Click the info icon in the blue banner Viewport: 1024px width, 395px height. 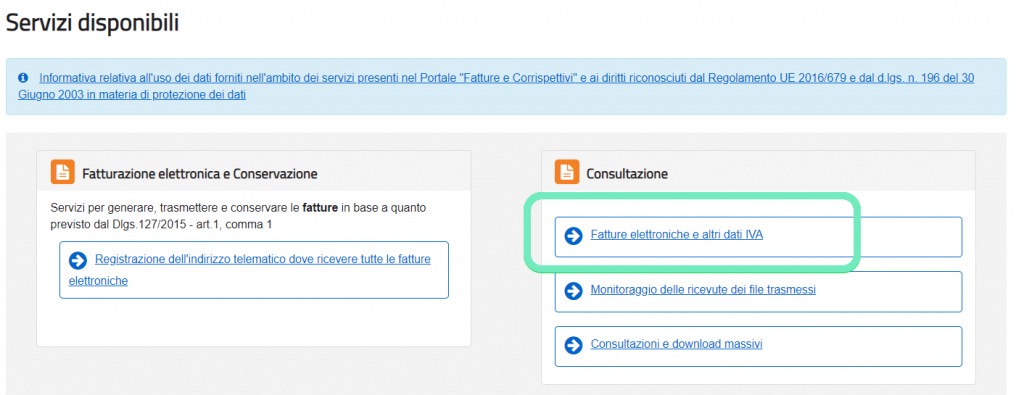point(23,78)
